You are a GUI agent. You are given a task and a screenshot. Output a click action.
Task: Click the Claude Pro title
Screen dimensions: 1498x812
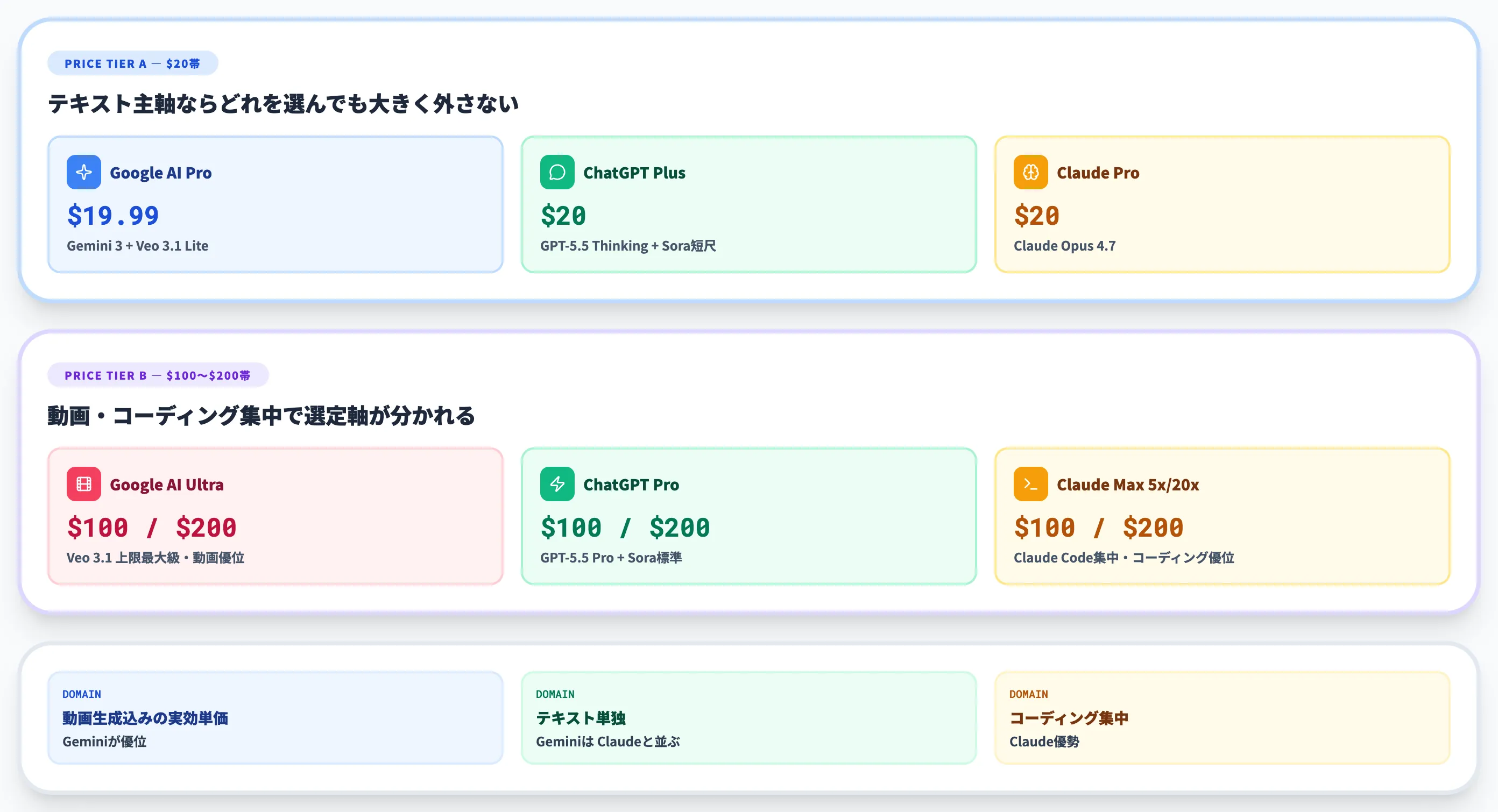1098,173
